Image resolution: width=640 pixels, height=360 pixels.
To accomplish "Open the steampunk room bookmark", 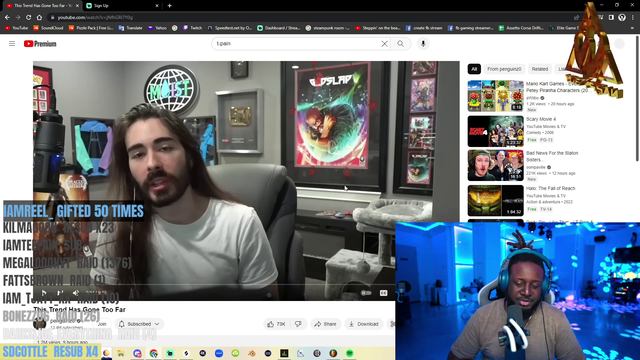I will (x=327, y=28).
